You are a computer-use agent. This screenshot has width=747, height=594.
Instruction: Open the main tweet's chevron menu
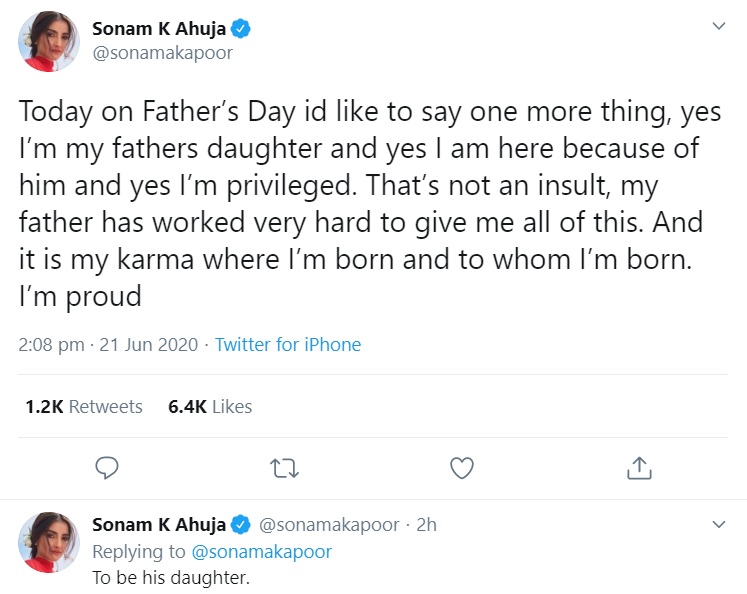[718, 26]
